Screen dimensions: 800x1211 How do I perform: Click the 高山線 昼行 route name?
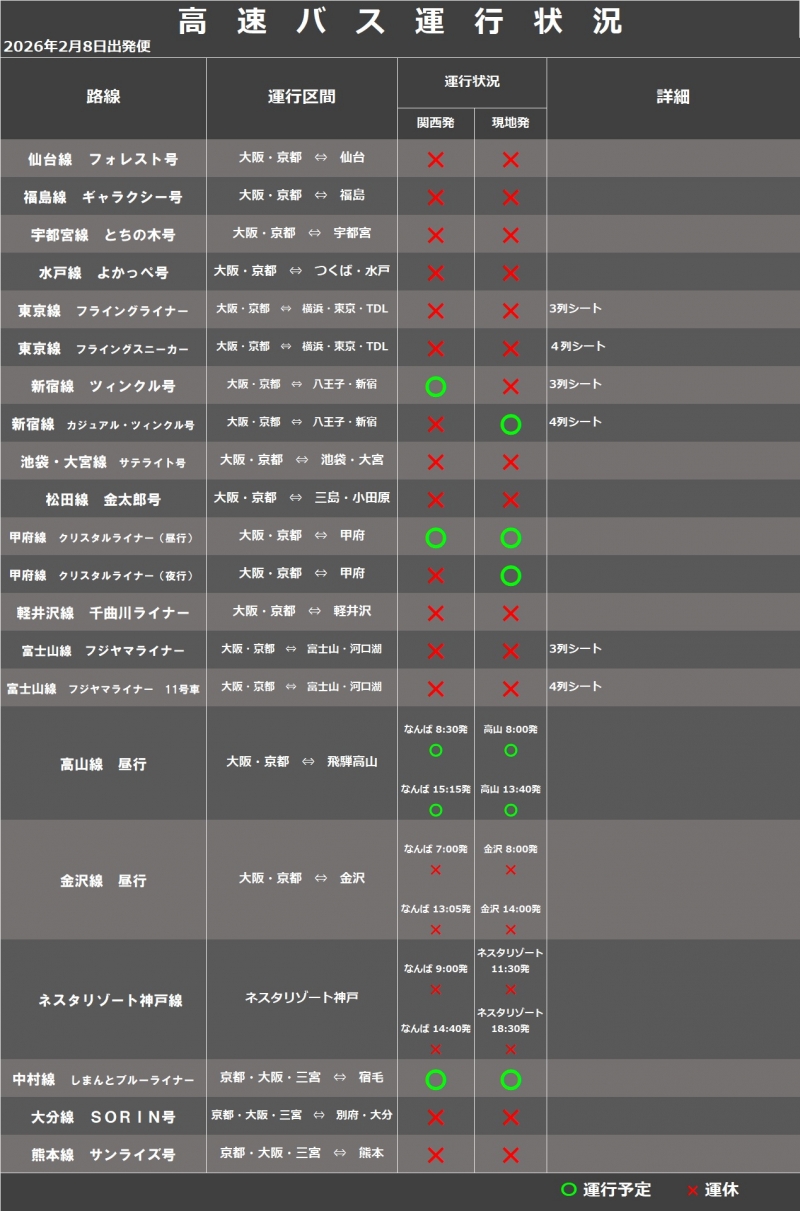tap(103, 763)
